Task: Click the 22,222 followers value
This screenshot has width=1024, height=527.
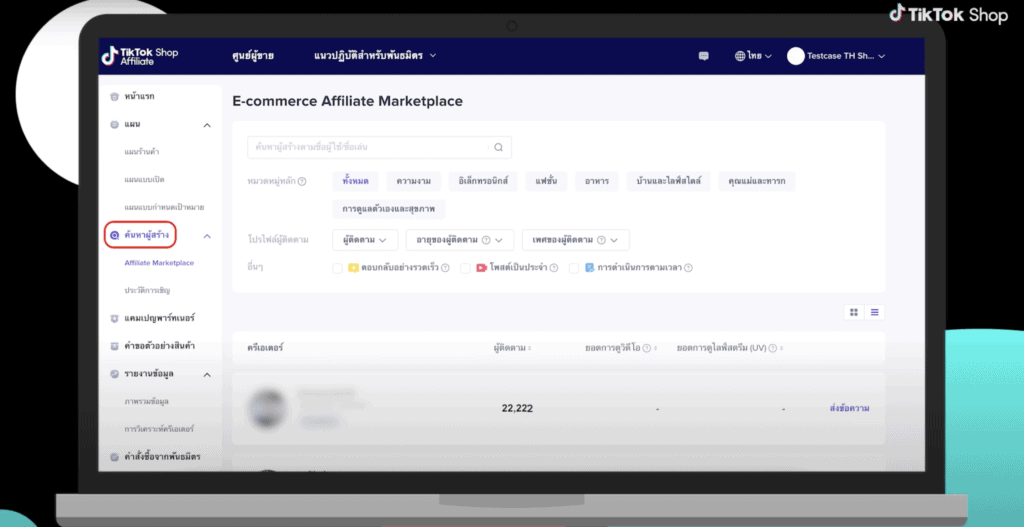Action: pos(517,409)
